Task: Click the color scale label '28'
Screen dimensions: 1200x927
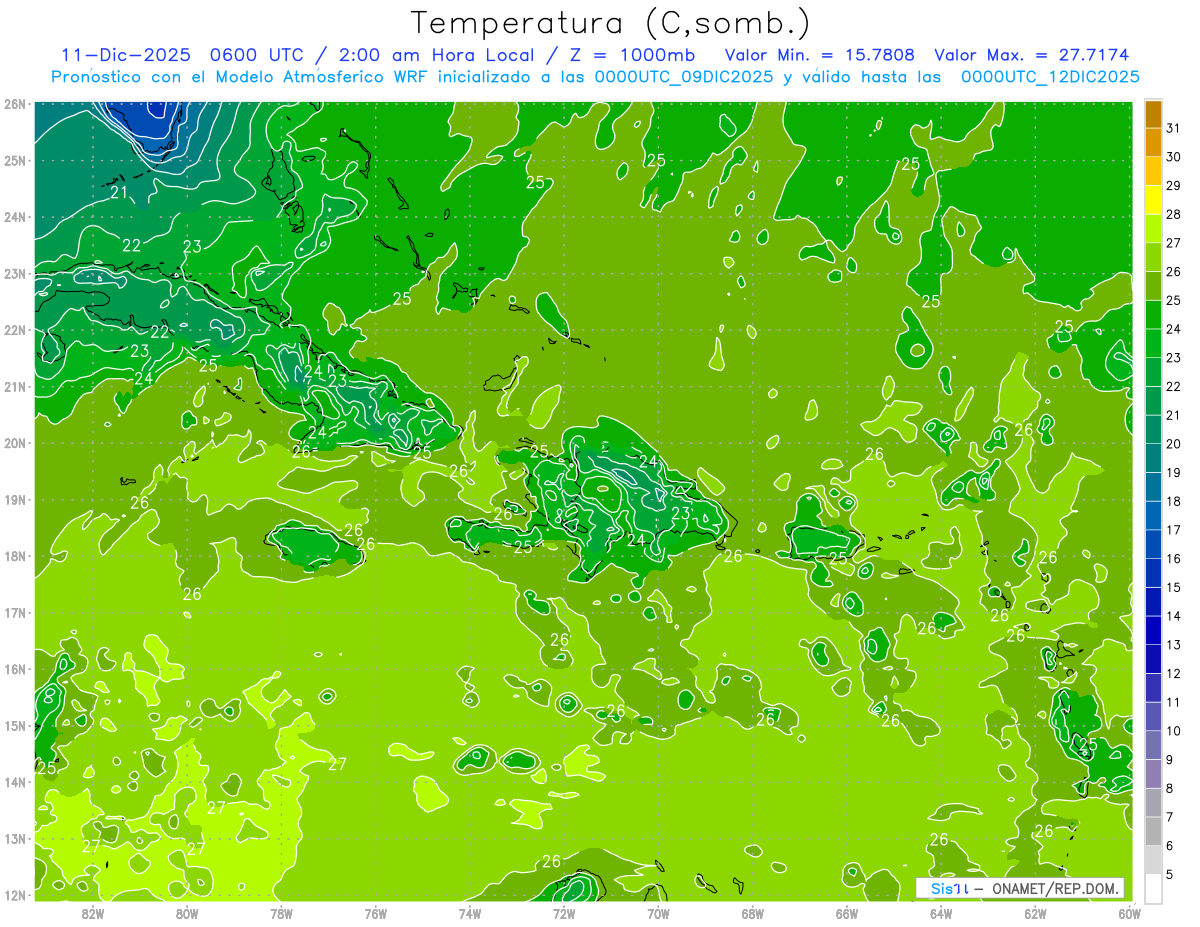Action: click(x=1174, y=214)
